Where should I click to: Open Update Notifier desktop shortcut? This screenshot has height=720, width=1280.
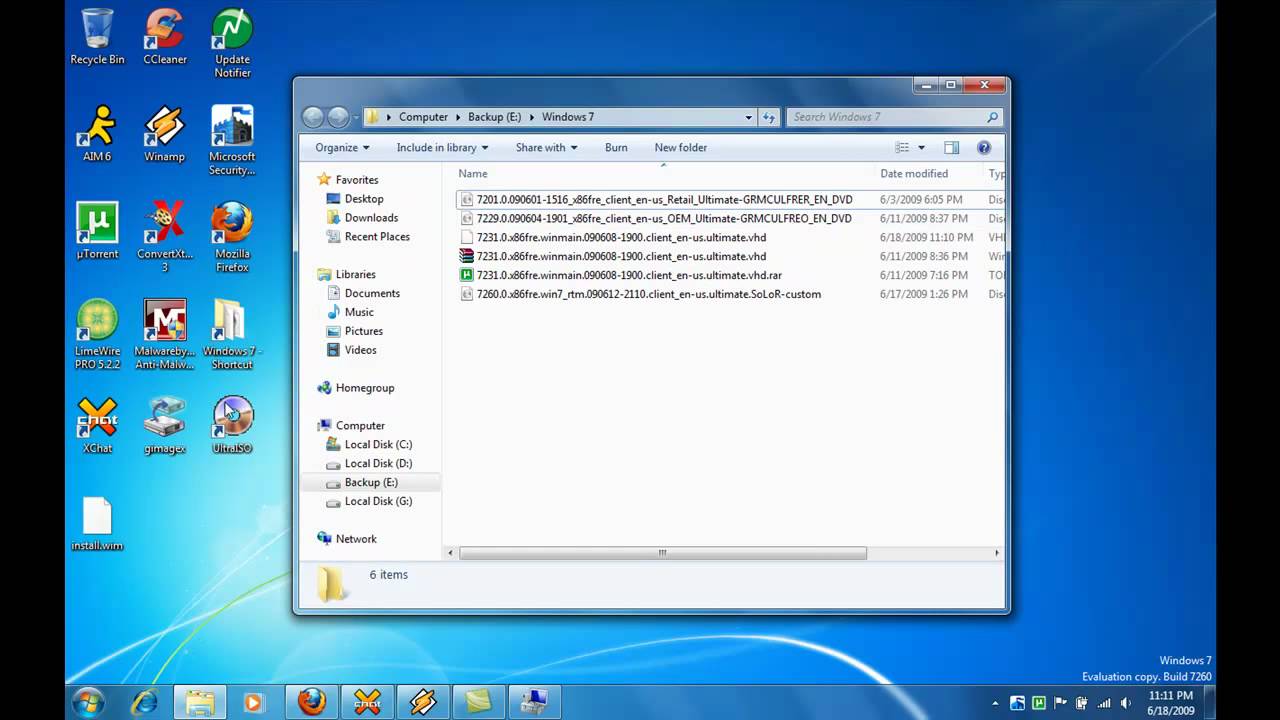[232, 43]
